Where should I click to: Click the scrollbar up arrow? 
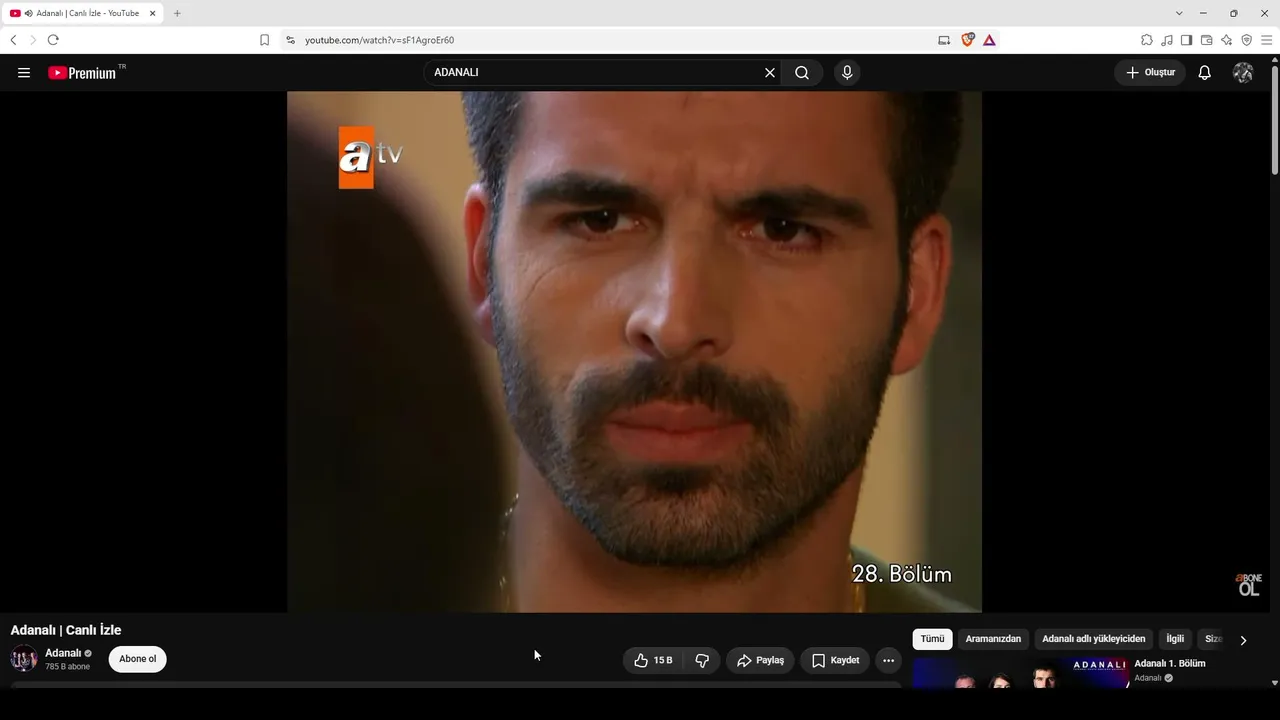pyautogui.click(x=1274, y=60)
